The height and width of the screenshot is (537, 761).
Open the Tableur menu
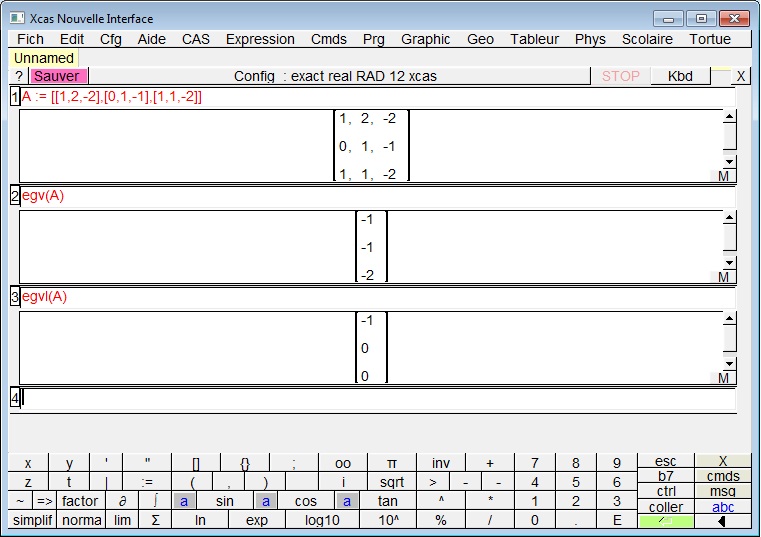pos(535,39)
